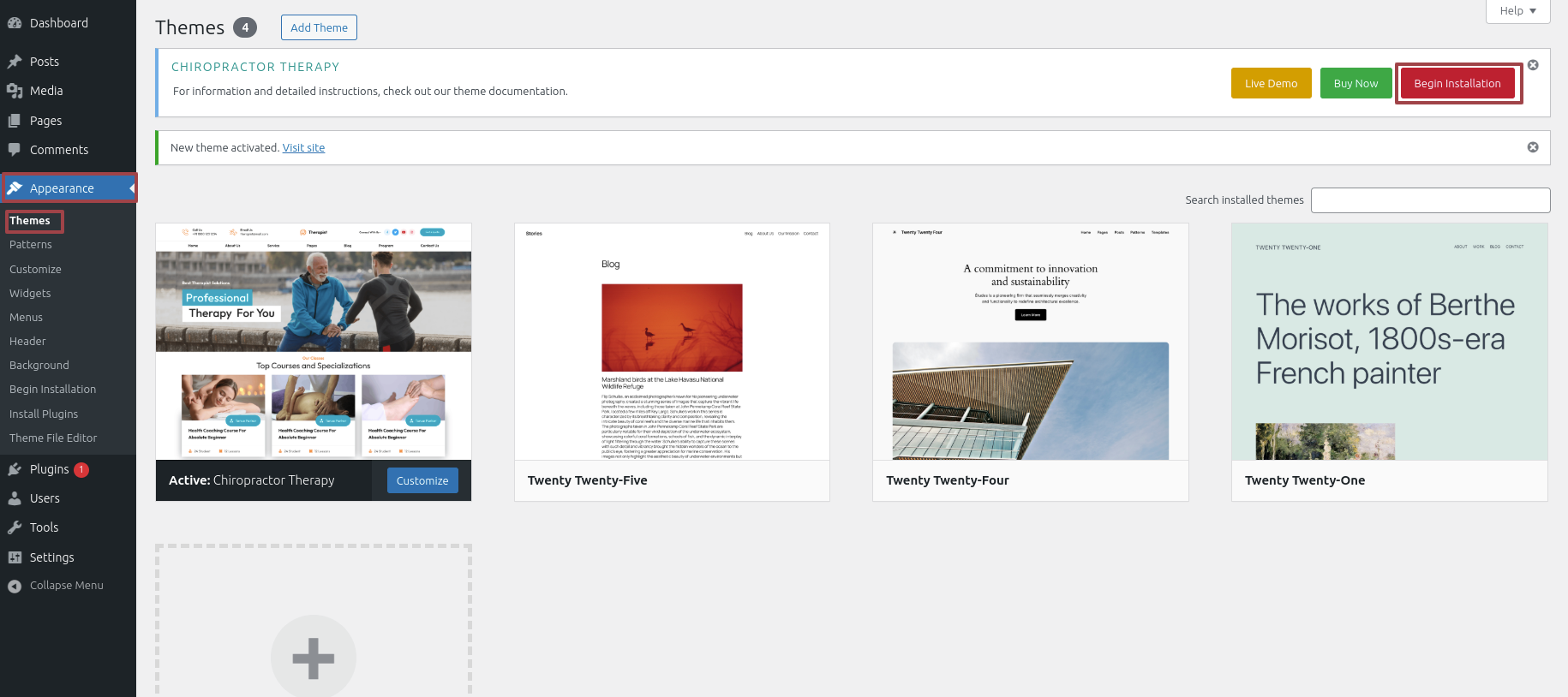Open the Posts menu

click(68, 62)
